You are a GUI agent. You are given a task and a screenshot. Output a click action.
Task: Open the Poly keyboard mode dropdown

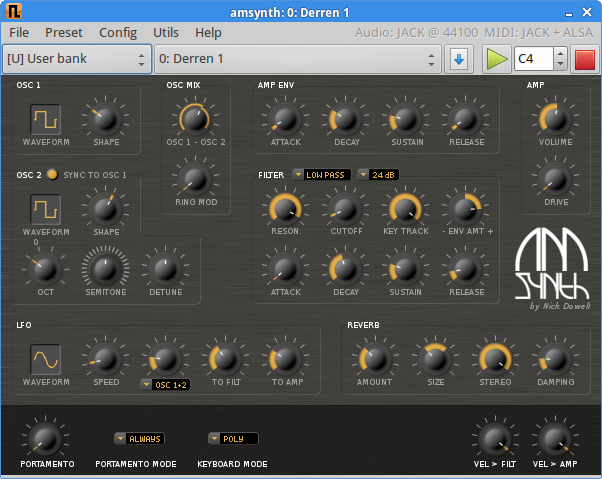coord(233,438)
